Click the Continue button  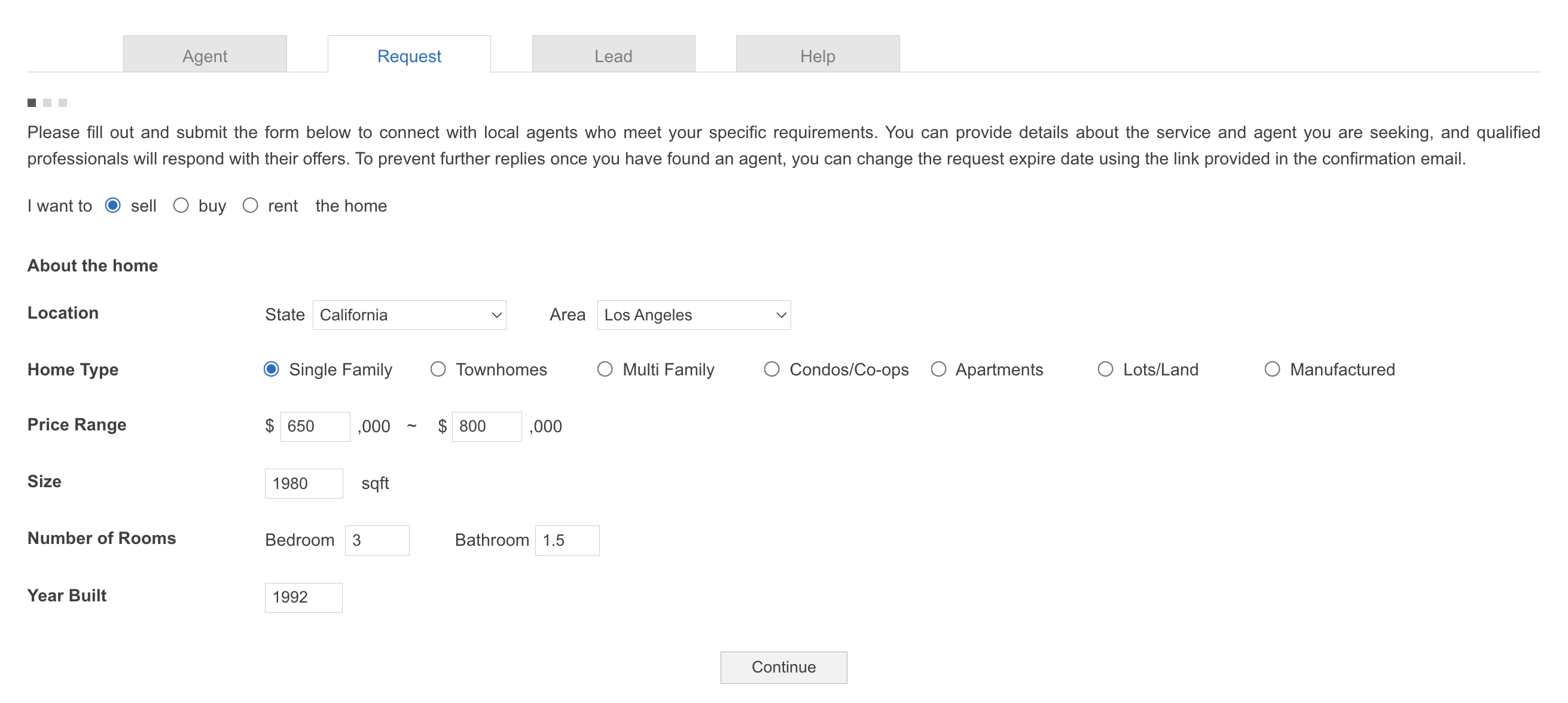pos(784,667)
